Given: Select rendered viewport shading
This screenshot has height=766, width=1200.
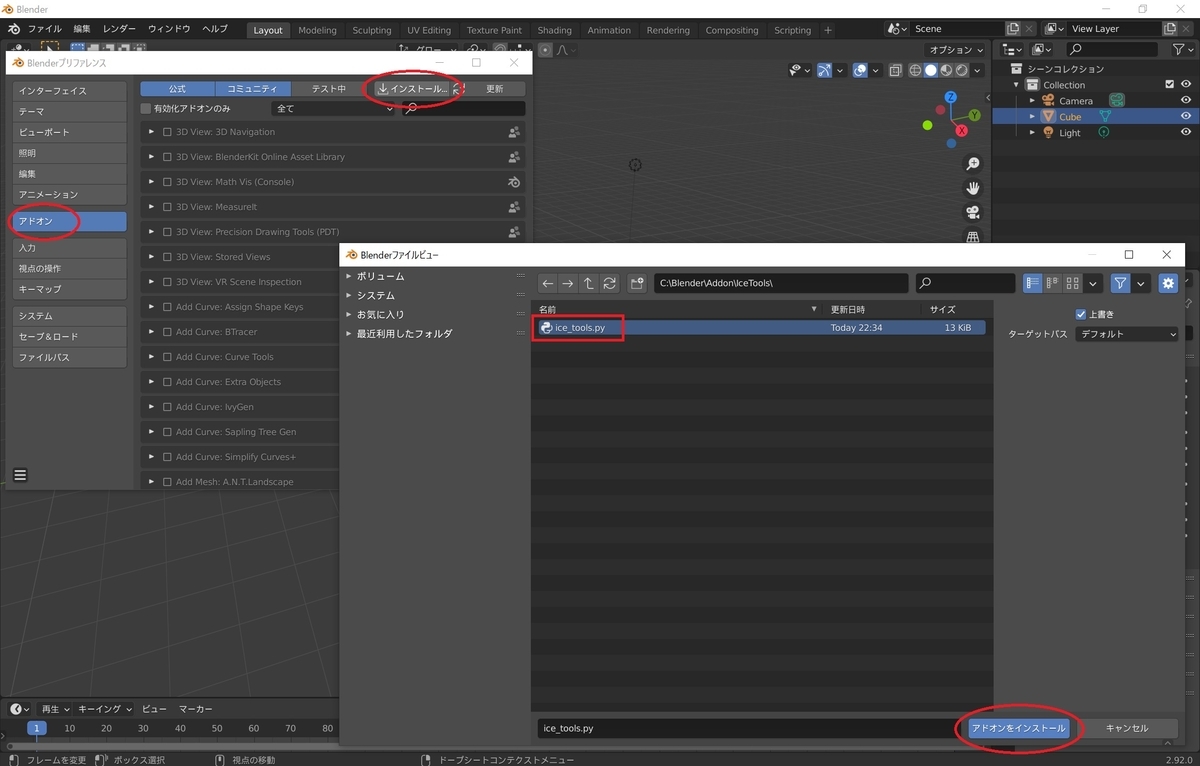Looking at the screenshot, I should tap(962, 70).
